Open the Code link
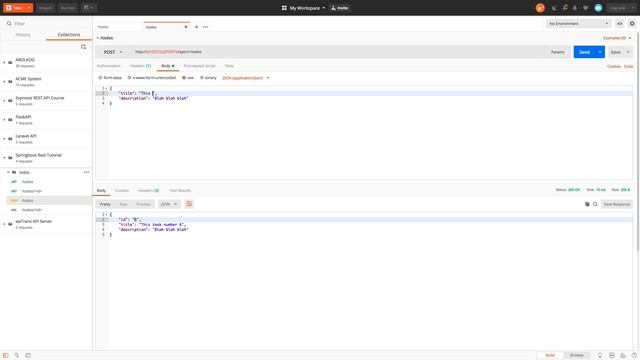640x360 pixels. pos(629,66)
